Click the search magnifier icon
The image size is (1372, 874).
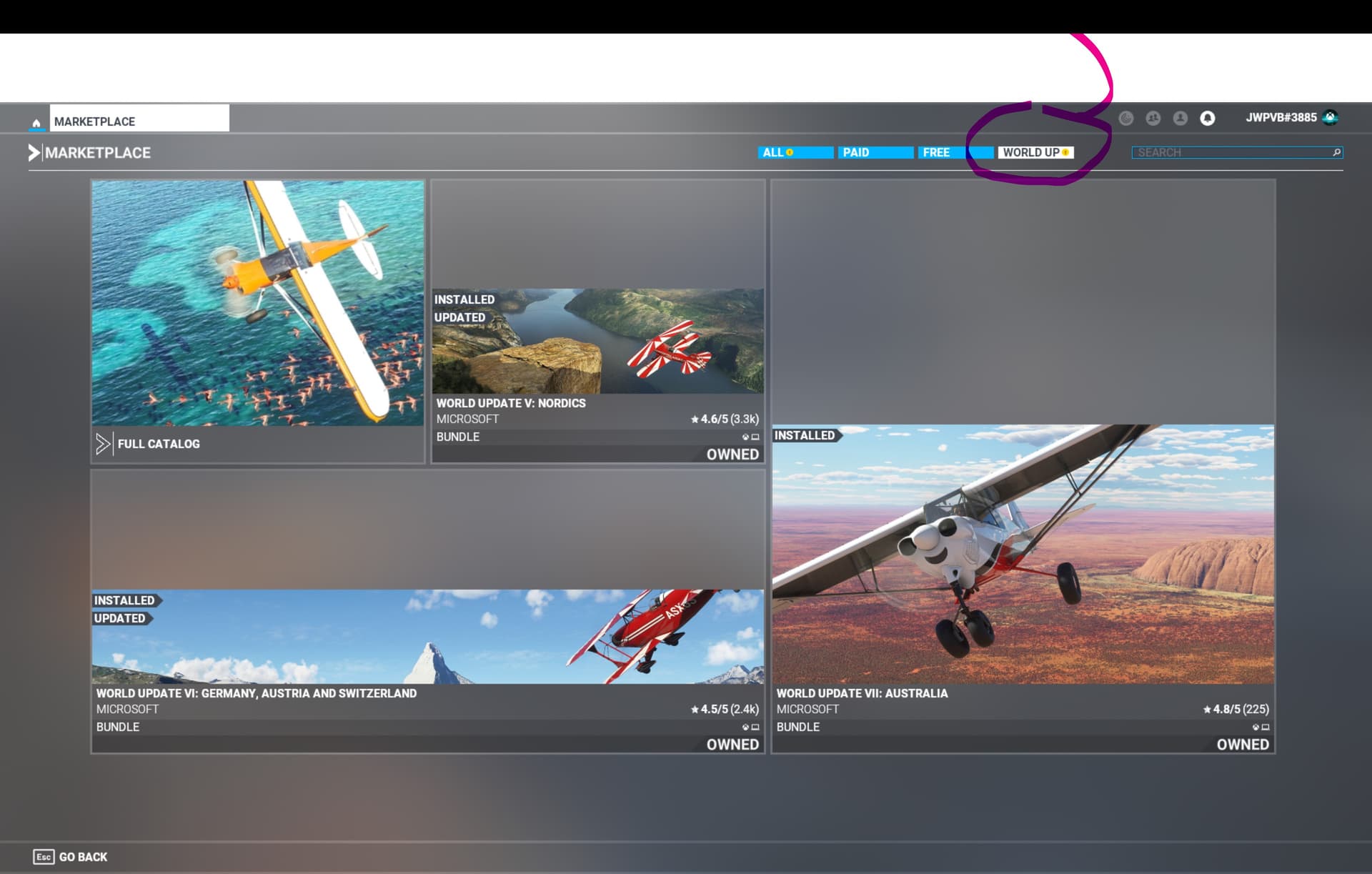pyautogui.click(x=1336, y=152)
